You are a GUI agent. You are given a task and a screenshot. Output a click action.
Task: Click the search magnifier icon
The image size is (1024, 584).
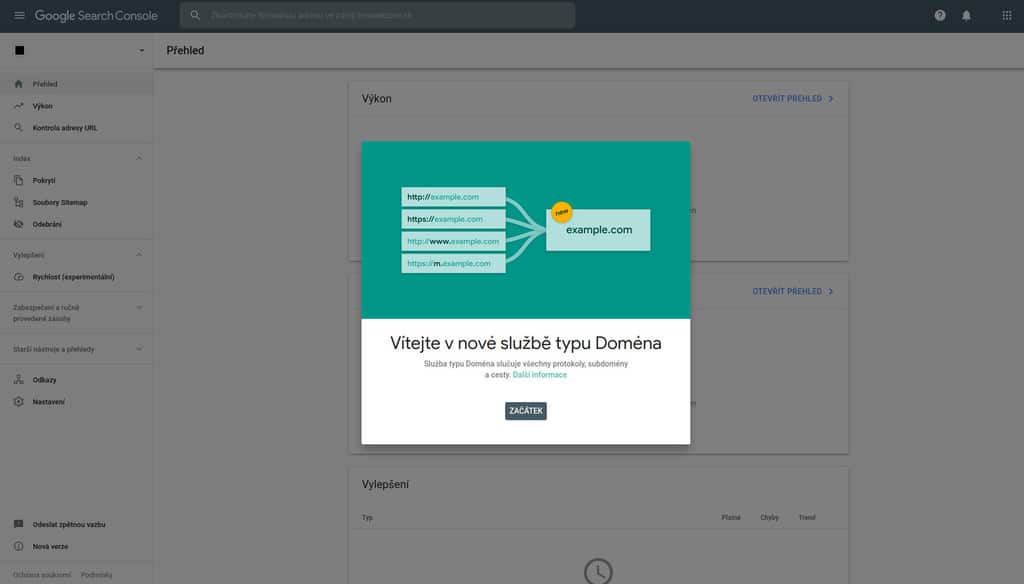tap(195, 15)
